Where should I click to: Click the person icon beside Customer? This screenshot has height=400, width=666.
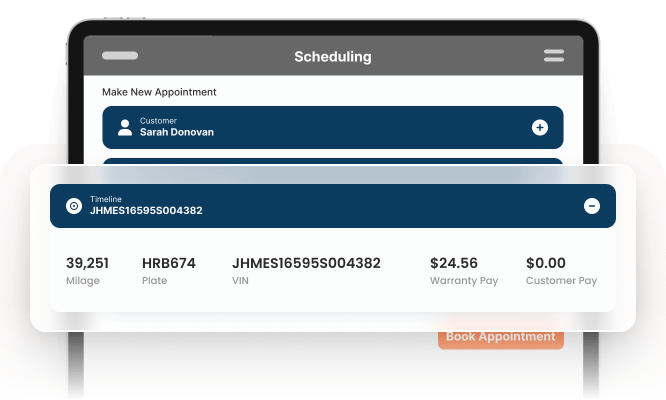tap(125, 127)
